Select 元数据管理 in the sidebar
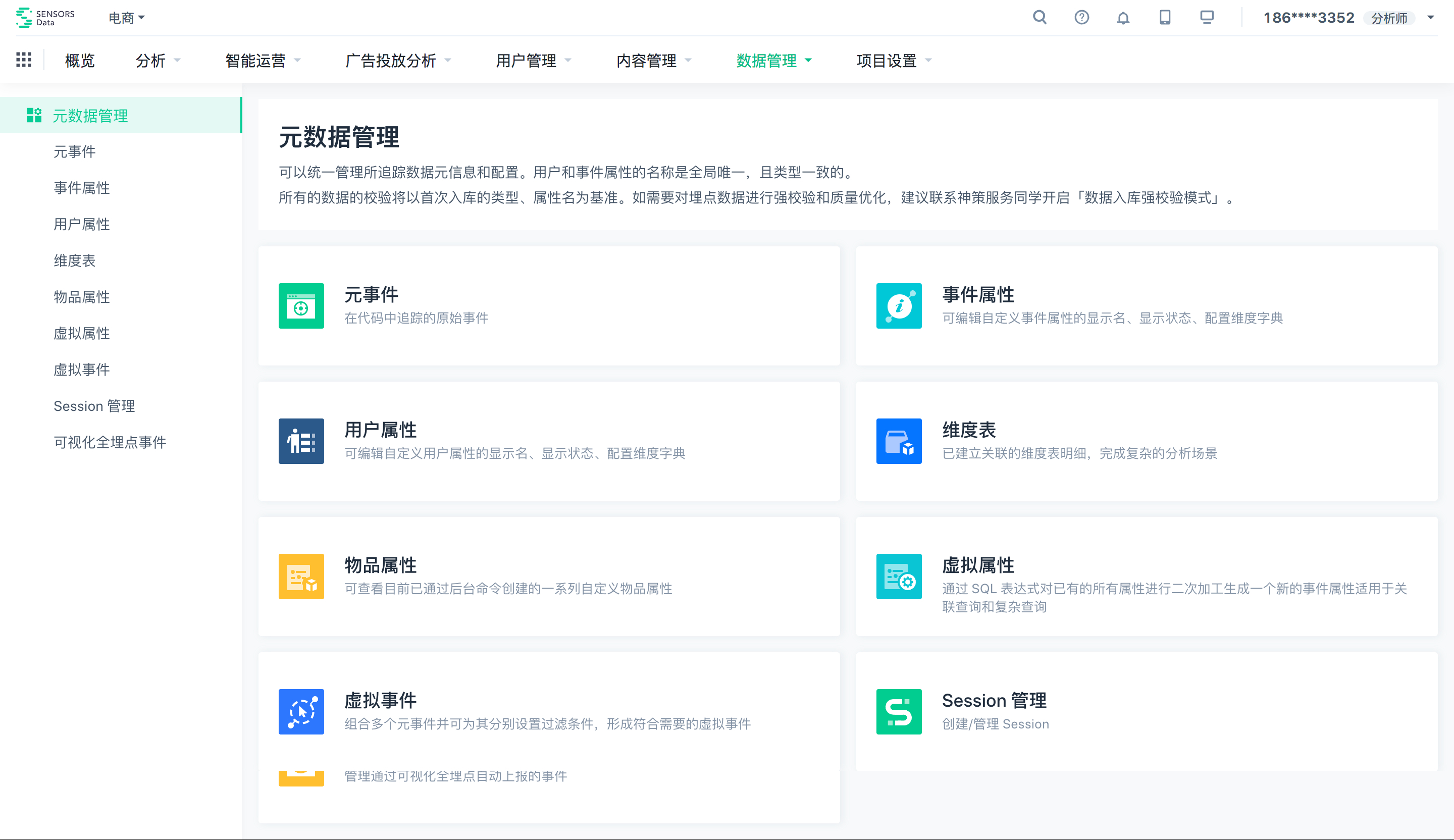 (121, 116)
